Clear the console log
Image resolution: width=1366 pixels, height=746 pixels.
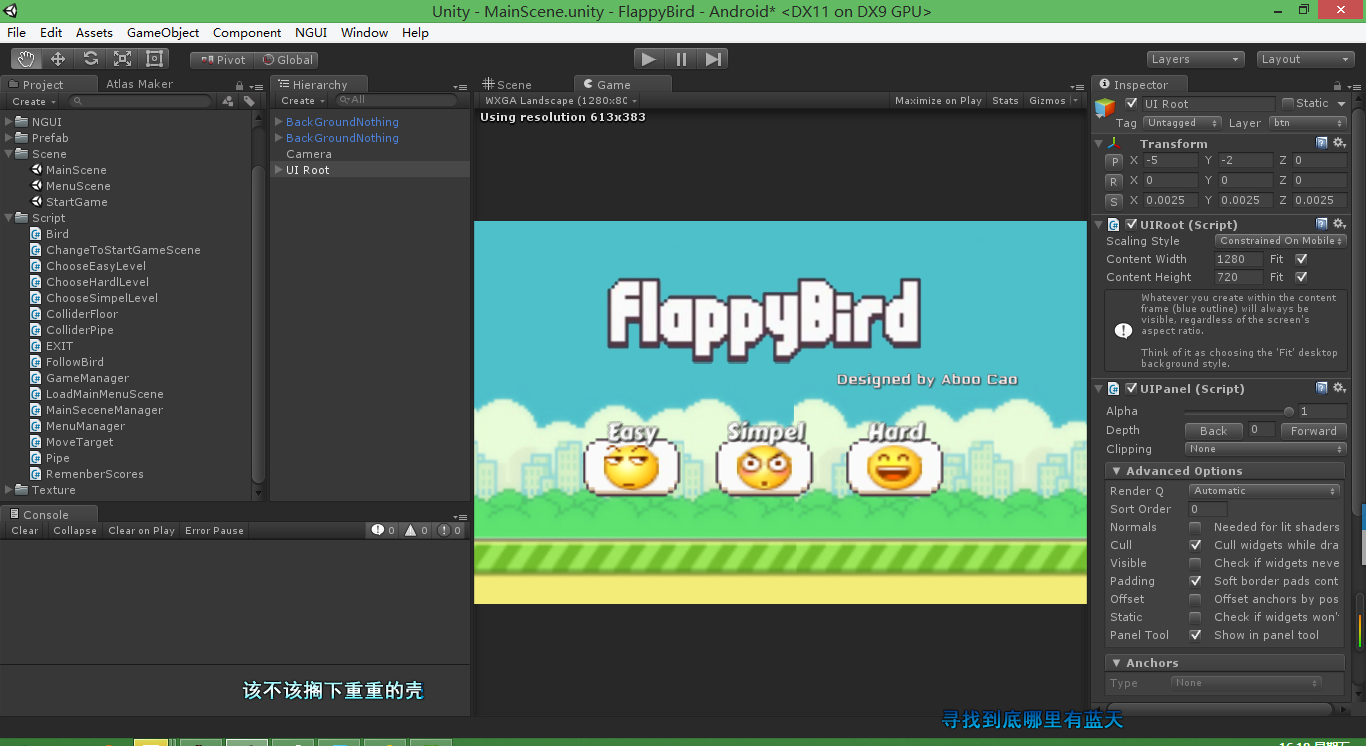click(25, 530)
